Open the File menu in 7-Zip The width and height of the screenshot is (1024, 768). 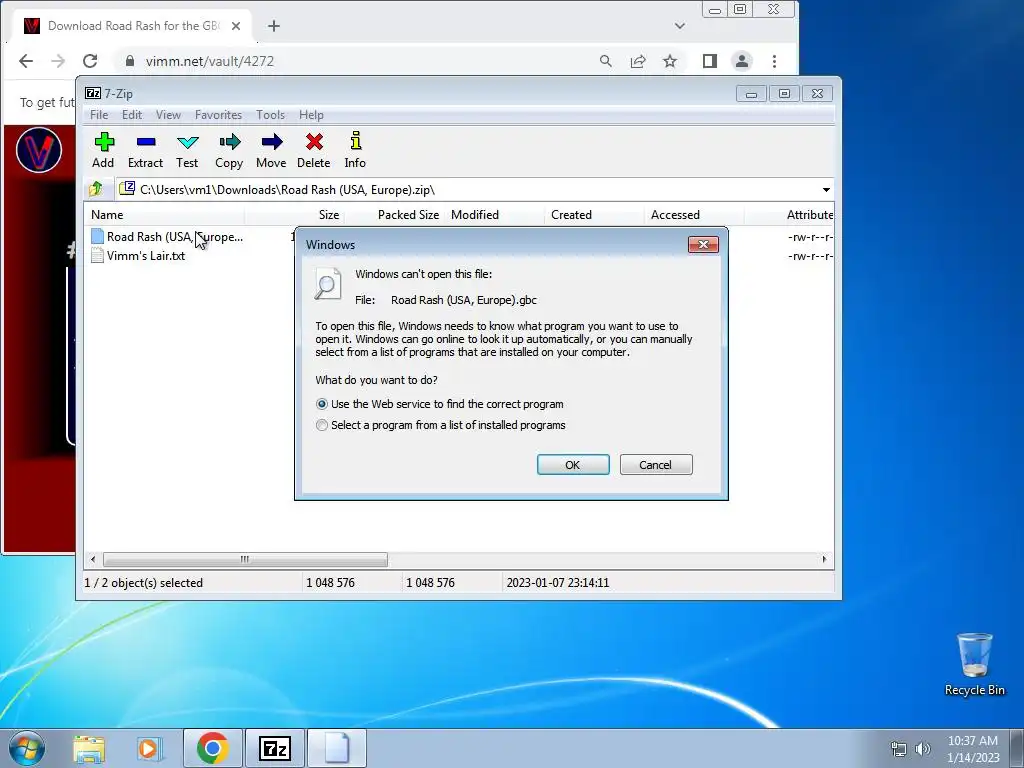pyautogui.click(x=99, y=115)
